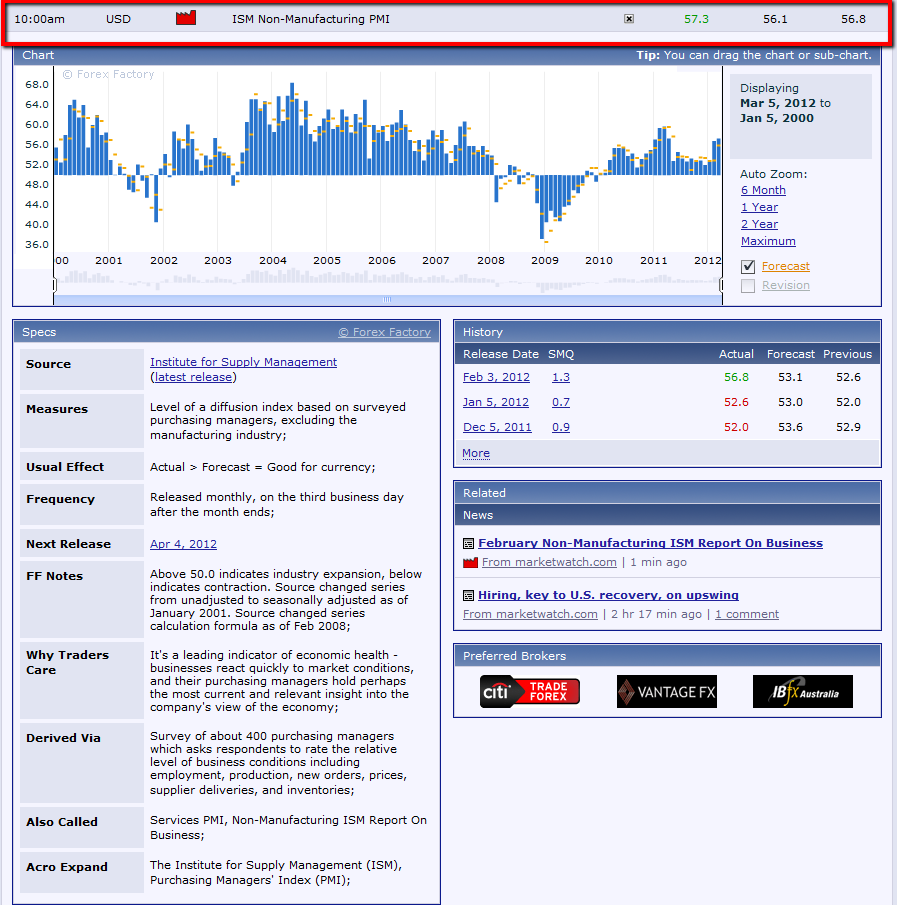Open the latest release link
Viewport: 897px width, 905px height.
pyautogui.click(x=193, y=377)
